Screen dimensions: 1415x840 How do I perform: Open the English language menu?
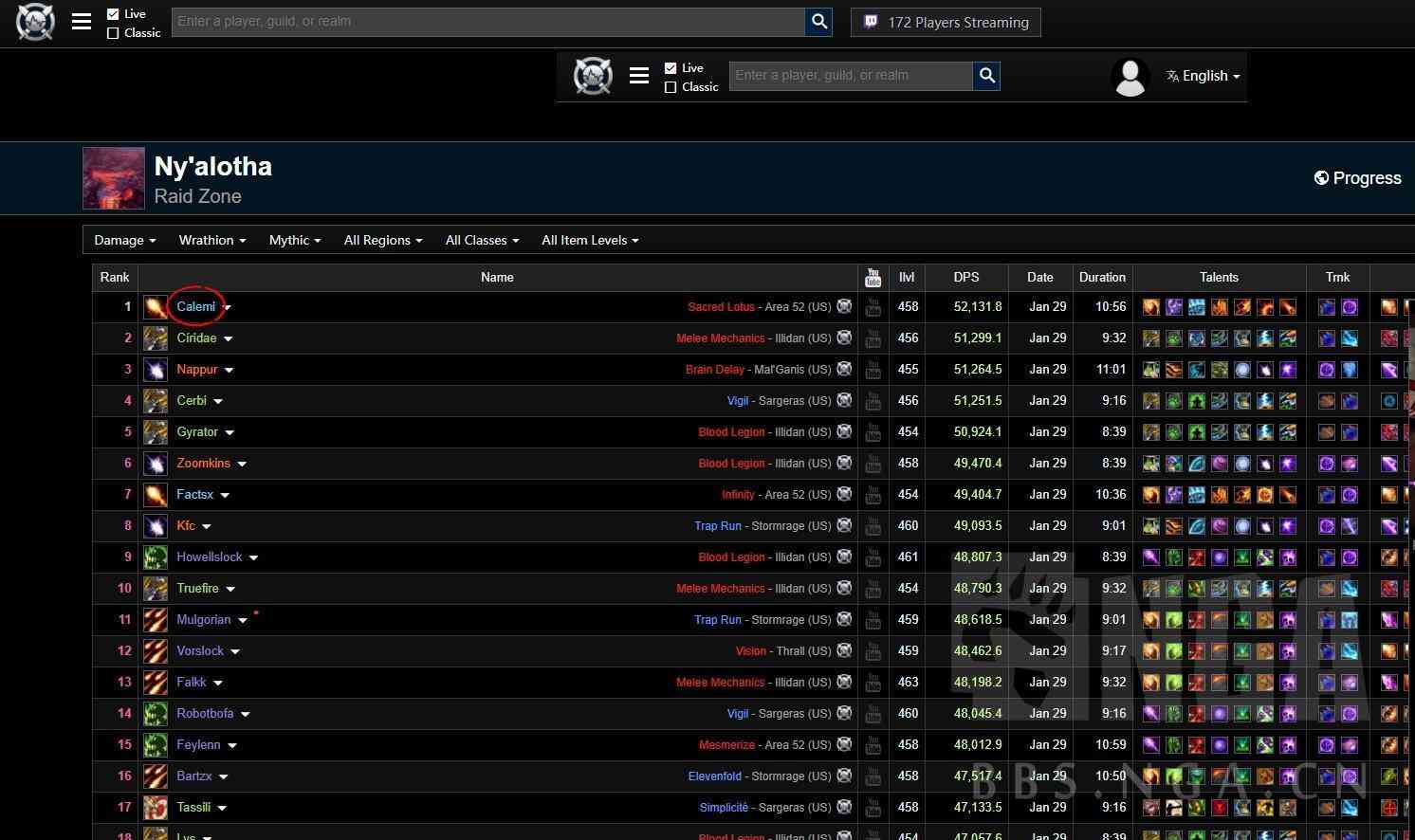pyautogui.click(x=1204, y=76)
